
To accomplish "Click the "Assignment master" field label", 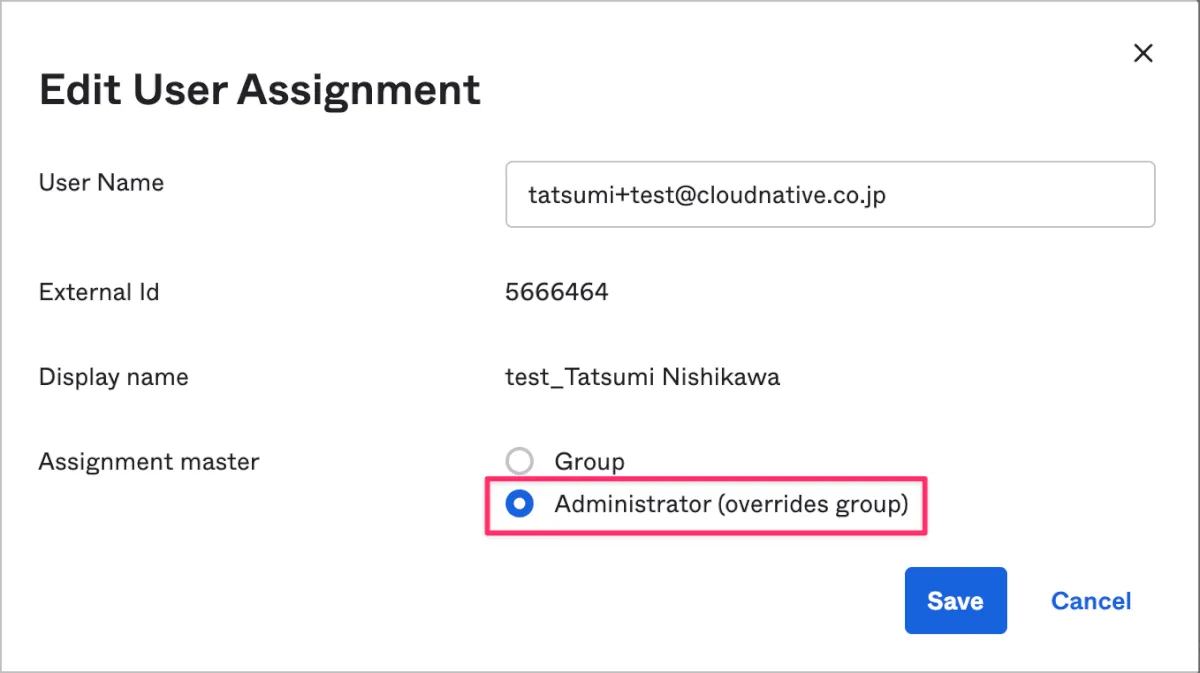I will coord(149,462).
